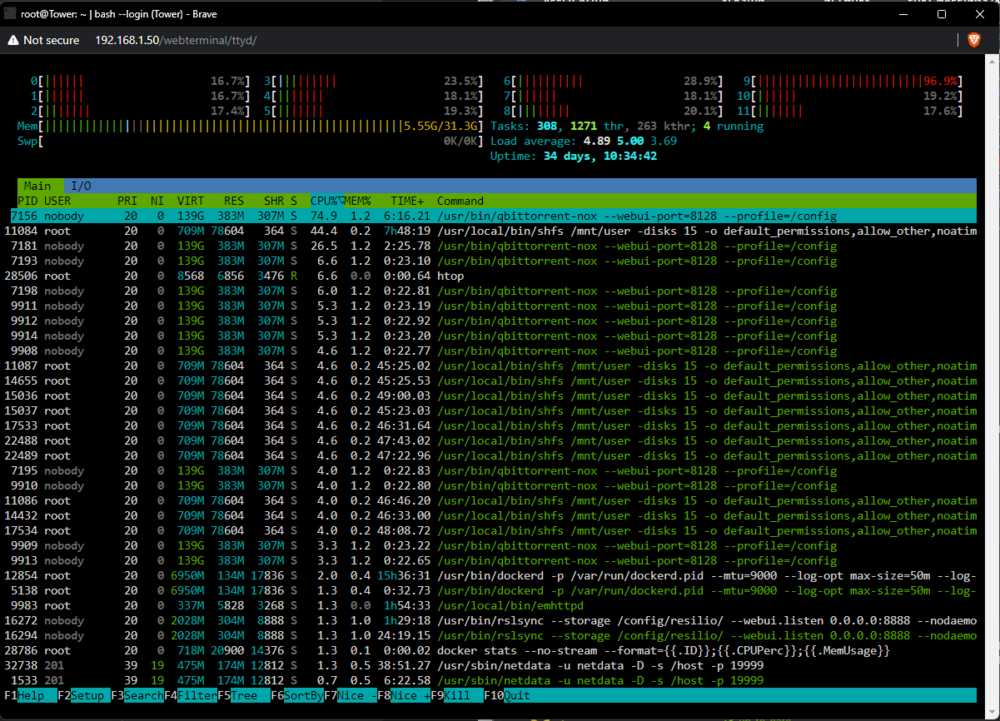Click the Swp meter showing 0K/0K
The image size is (1000, 721).
250,141
